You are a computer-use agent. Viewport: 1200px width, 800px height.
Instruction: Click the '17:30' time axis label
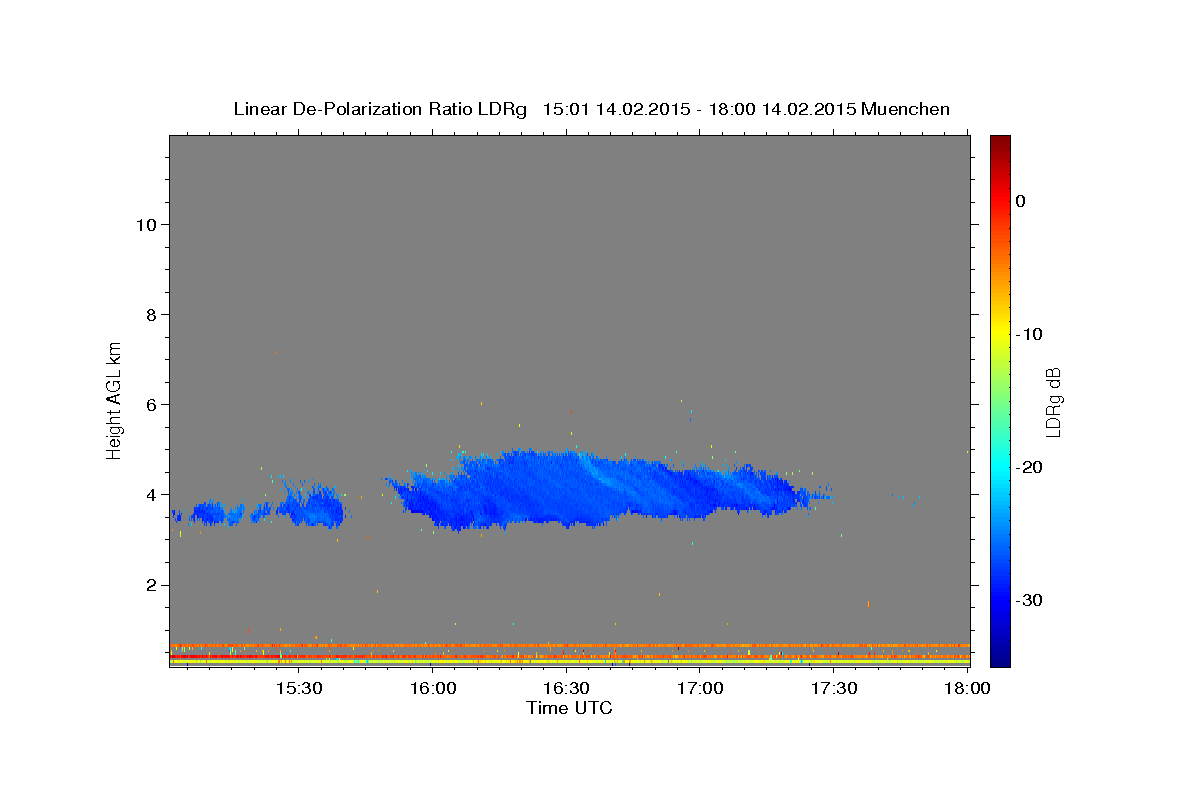834,688
